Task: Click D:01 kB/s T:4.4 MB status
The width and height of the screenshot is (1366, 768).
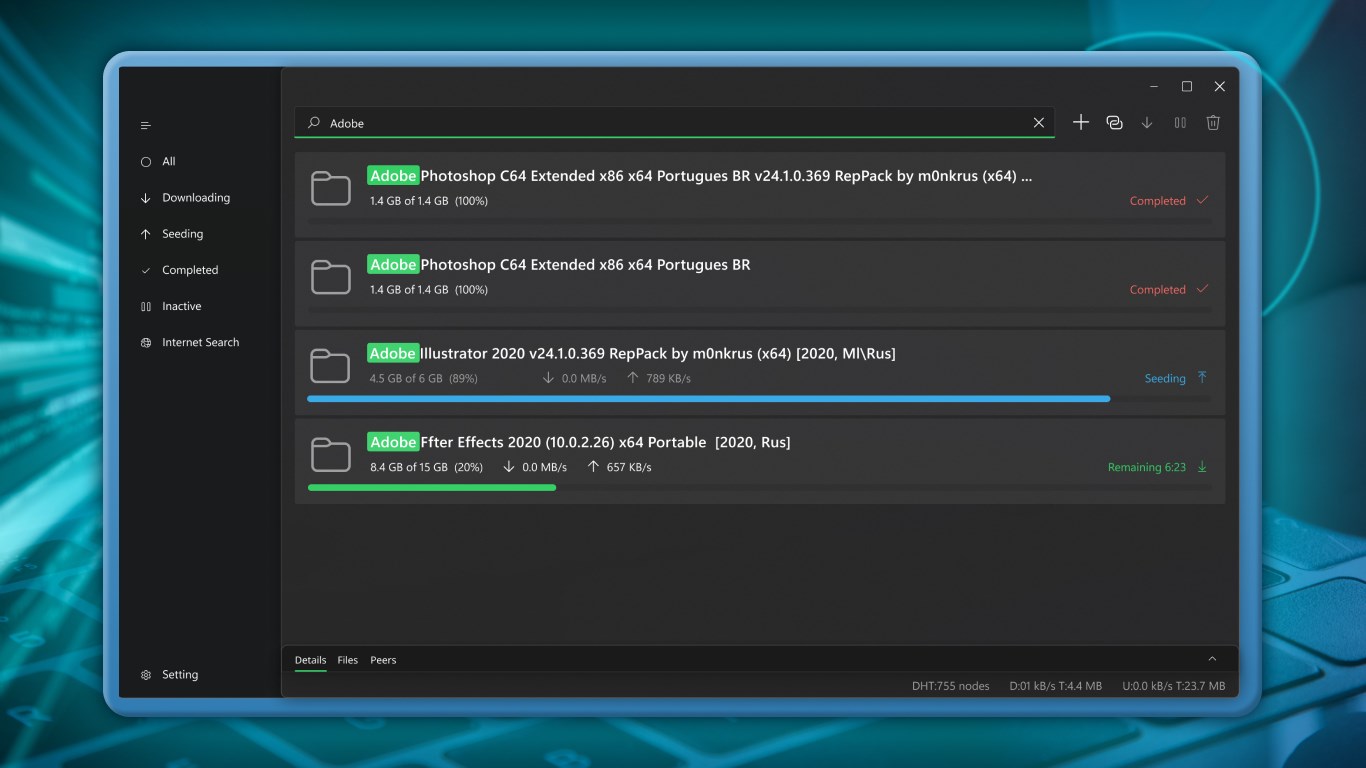Action: [1055, 686]
